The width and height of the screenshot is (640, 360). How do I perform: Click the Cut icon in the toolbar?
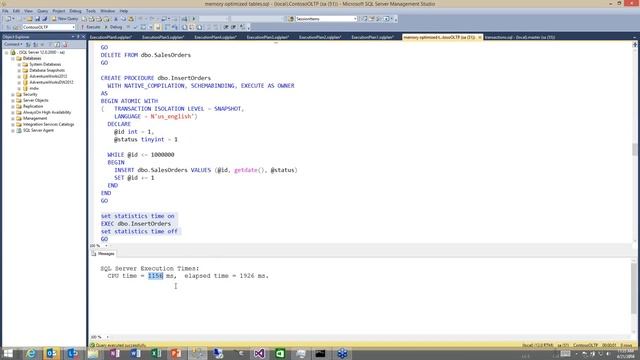coord(116,19)
